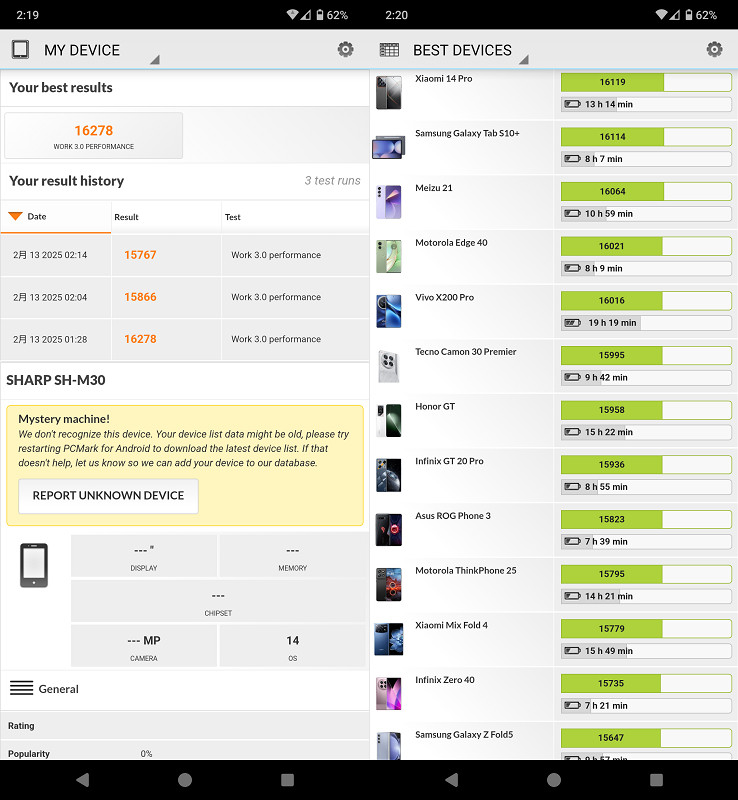Tap the CHIPSET spec tile

pos(218,601)
